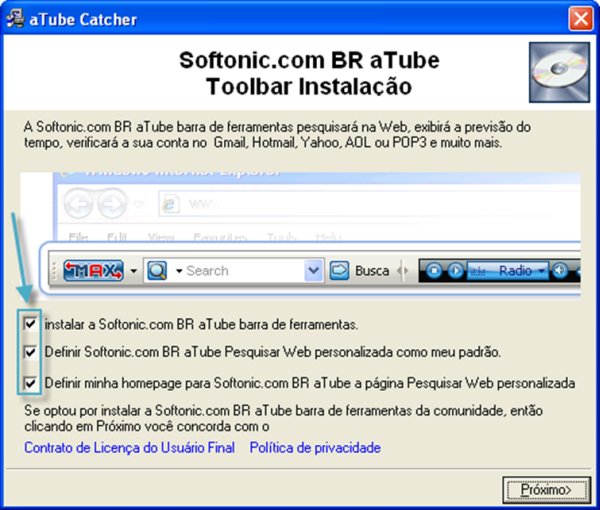The width and height of the screenshot is (600, 510).
Task: Open the dropdown arrow beside MAX logo
Action: click(x=132, y=271)
